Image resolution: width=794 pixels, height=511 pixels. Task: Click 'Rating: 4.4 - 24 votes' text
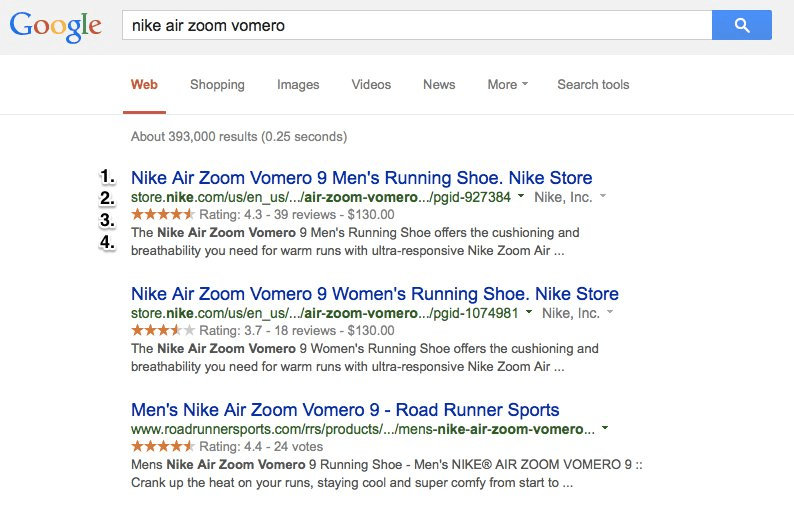pos(261,447)
